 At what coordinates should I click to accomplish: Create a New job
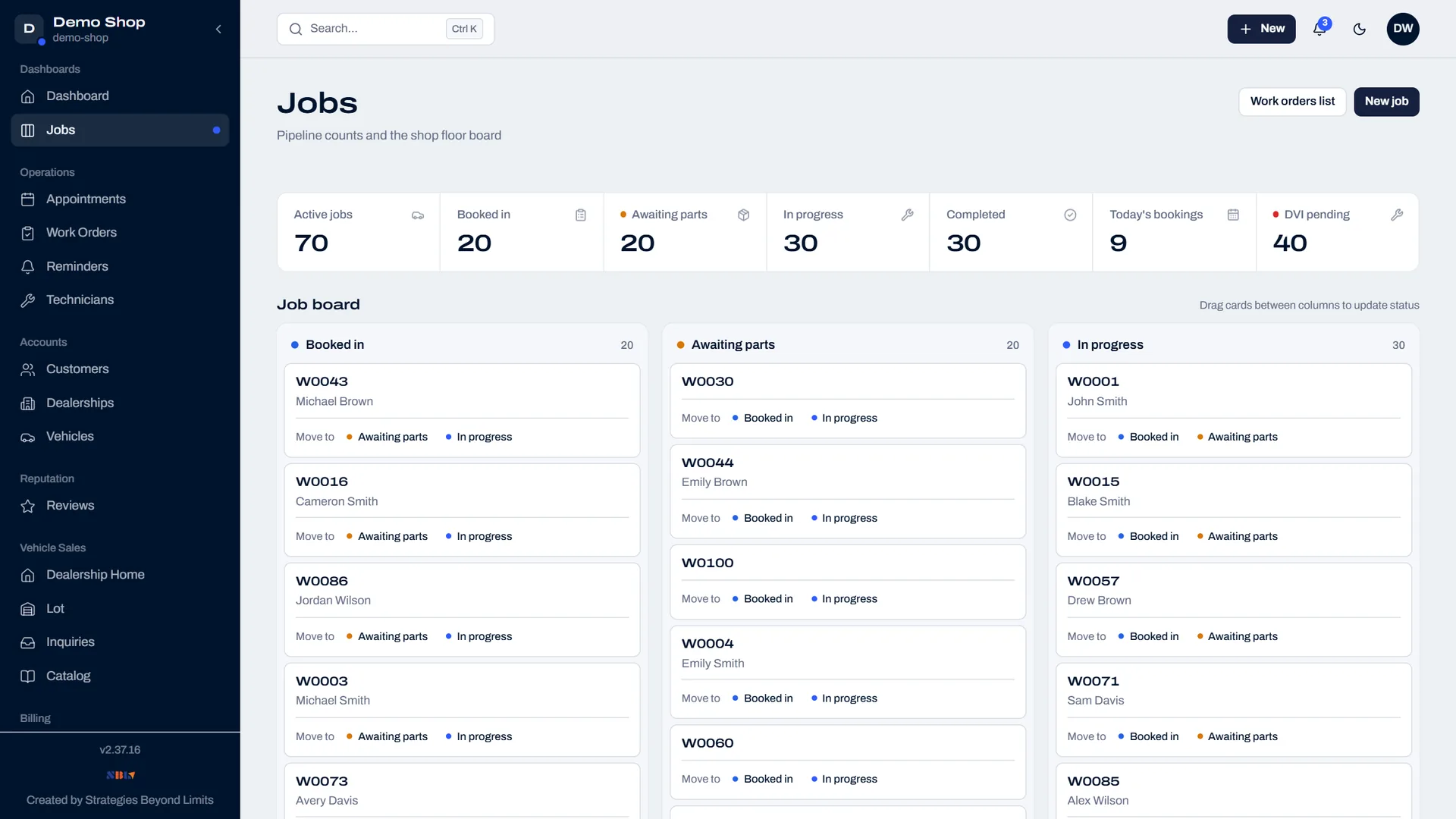(1386, 102)
